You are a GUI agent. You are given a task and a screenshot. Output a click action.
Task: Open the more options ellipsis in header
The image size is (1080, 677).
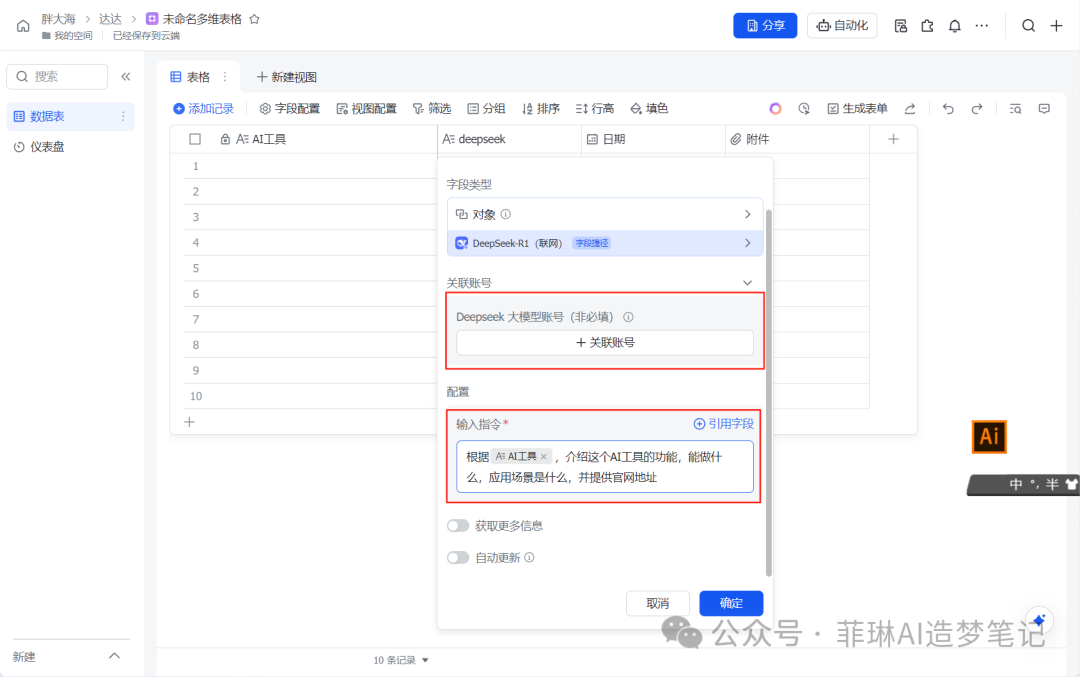pos(982,26)
